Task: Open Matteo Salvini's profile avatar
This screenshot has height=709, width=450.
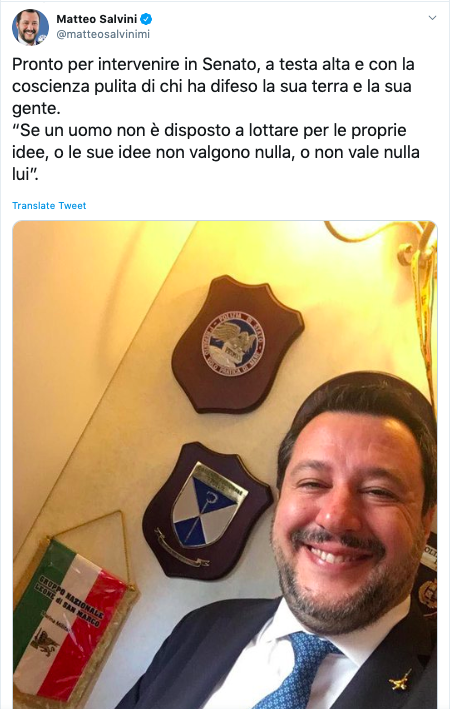Action: [30, 27]
